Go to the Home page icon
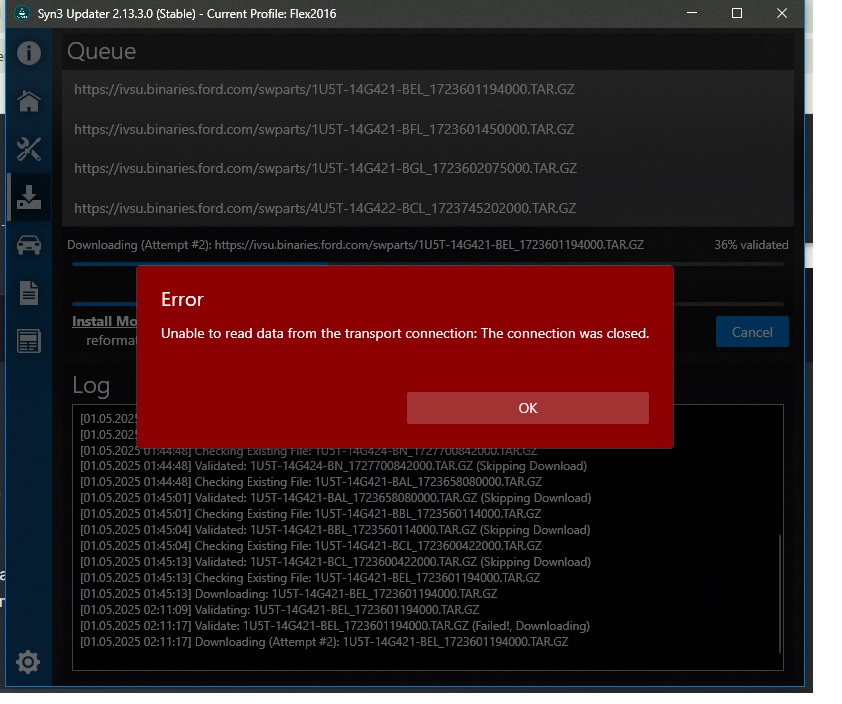842x704 pixels. tap(28, 101)
